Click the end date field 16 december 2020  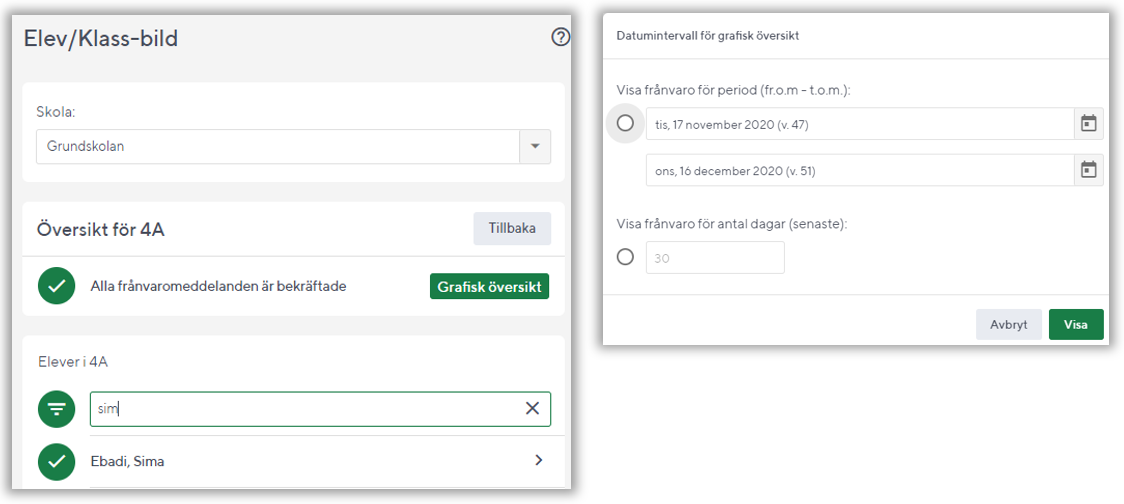click(x=860, y=171)
